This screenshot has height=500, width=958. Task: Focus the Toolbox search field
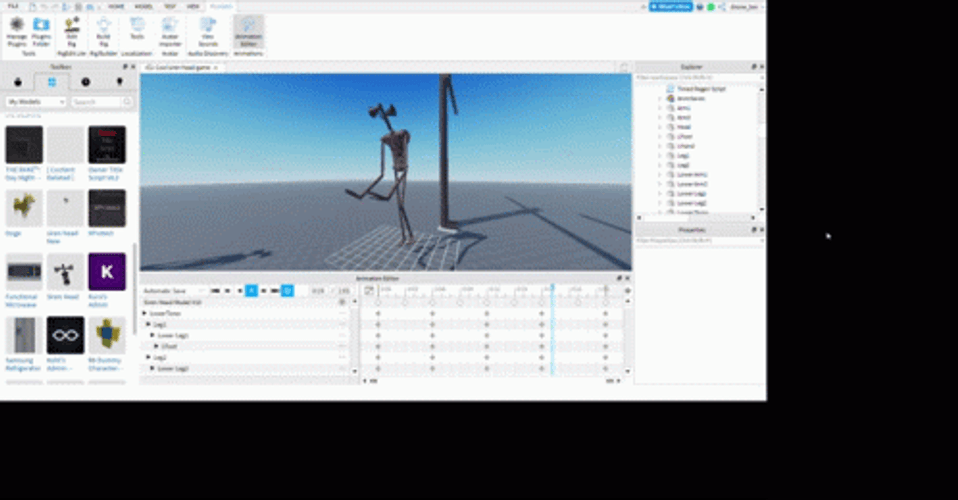[x=96, y=101]
